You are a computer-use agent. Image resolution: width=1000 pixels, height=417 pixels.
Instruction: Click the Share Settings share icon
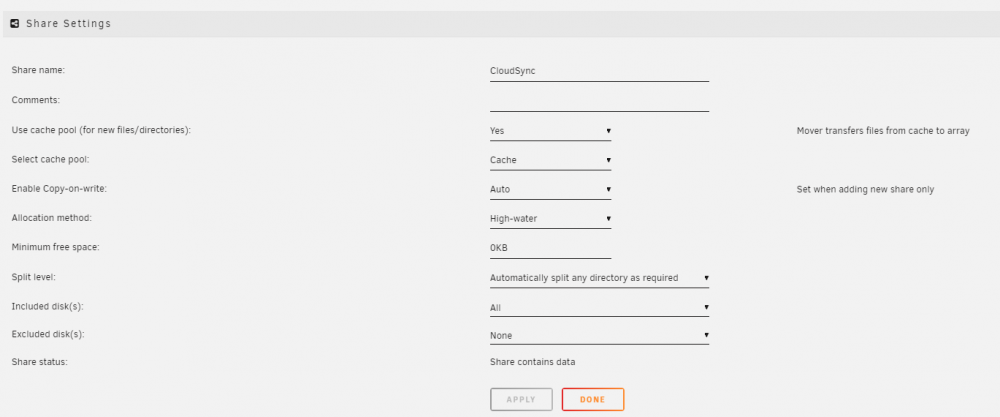15,24
